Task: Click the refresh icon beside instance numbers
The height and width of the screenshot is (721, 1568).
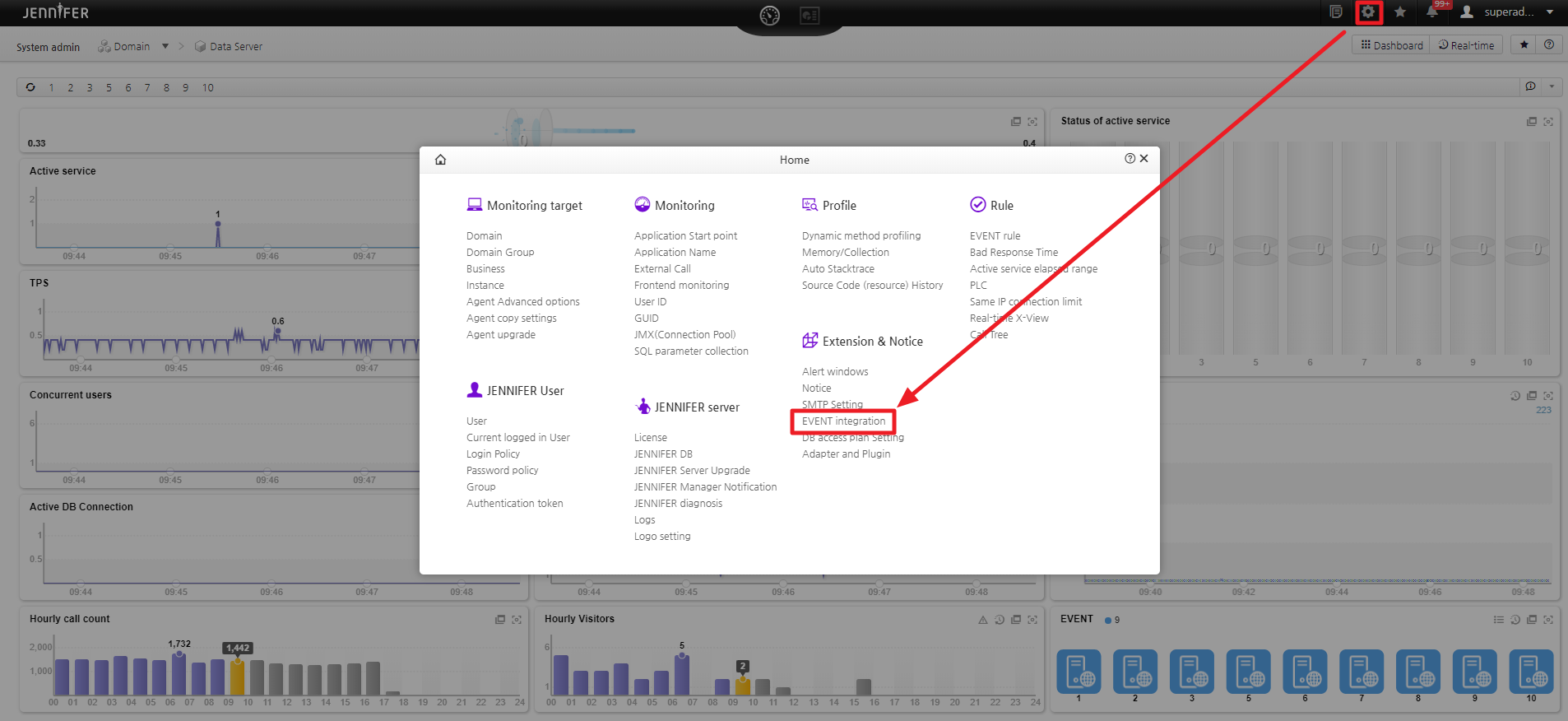Action: (30, 87)
